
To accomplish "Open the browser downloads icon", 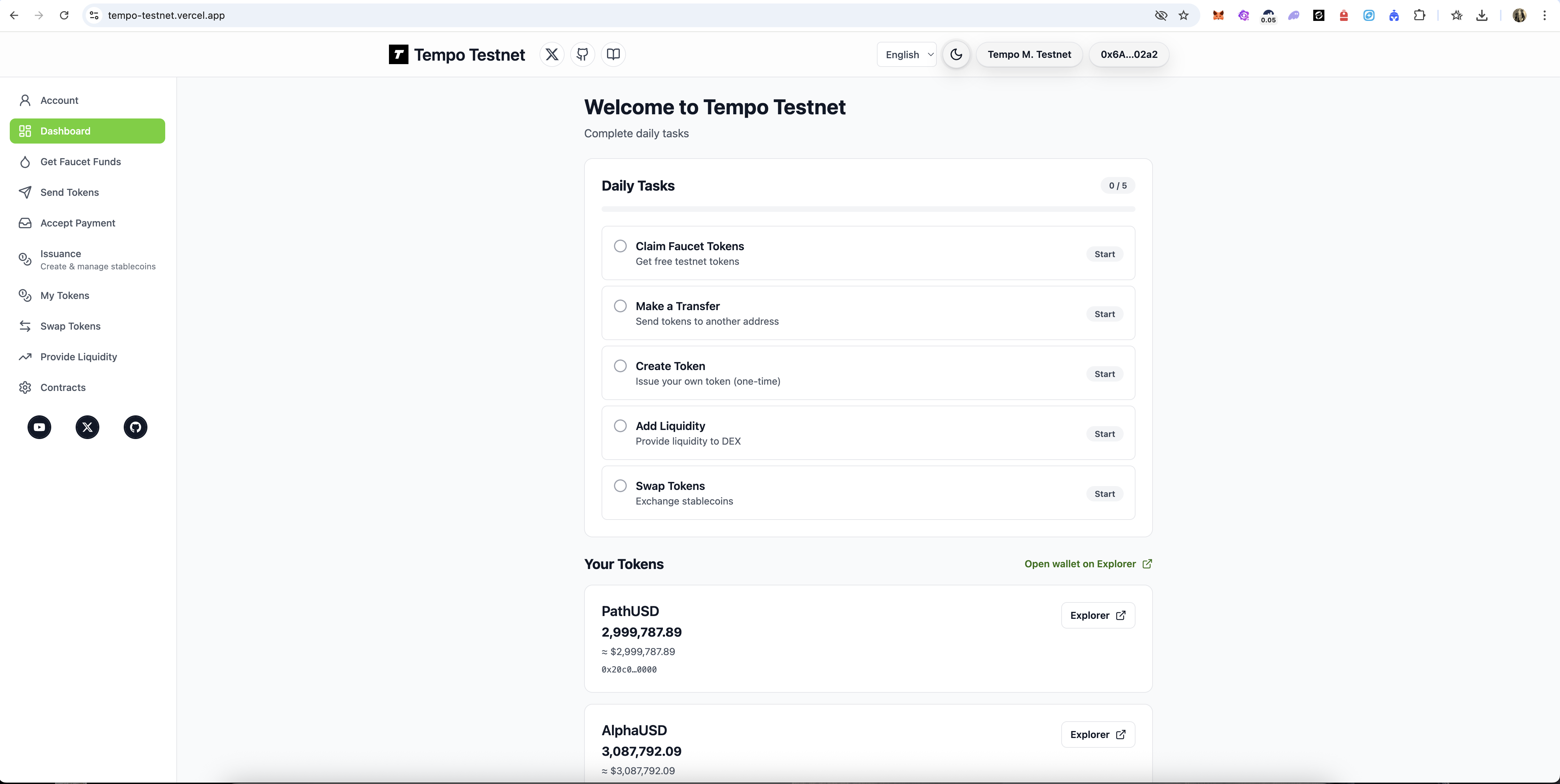I will pyautogui.click(x=1481, y=16).
